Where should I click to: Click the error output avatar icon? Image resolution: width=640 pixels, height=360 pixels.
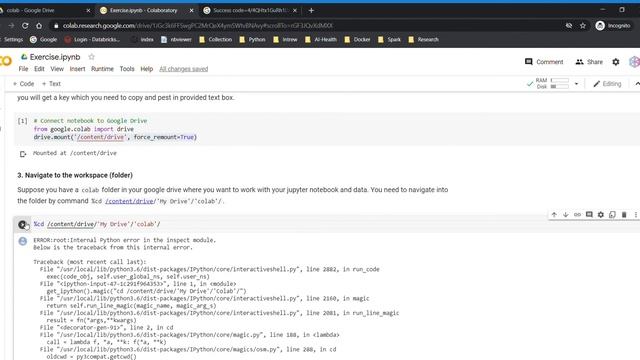(x=23, y=241)
